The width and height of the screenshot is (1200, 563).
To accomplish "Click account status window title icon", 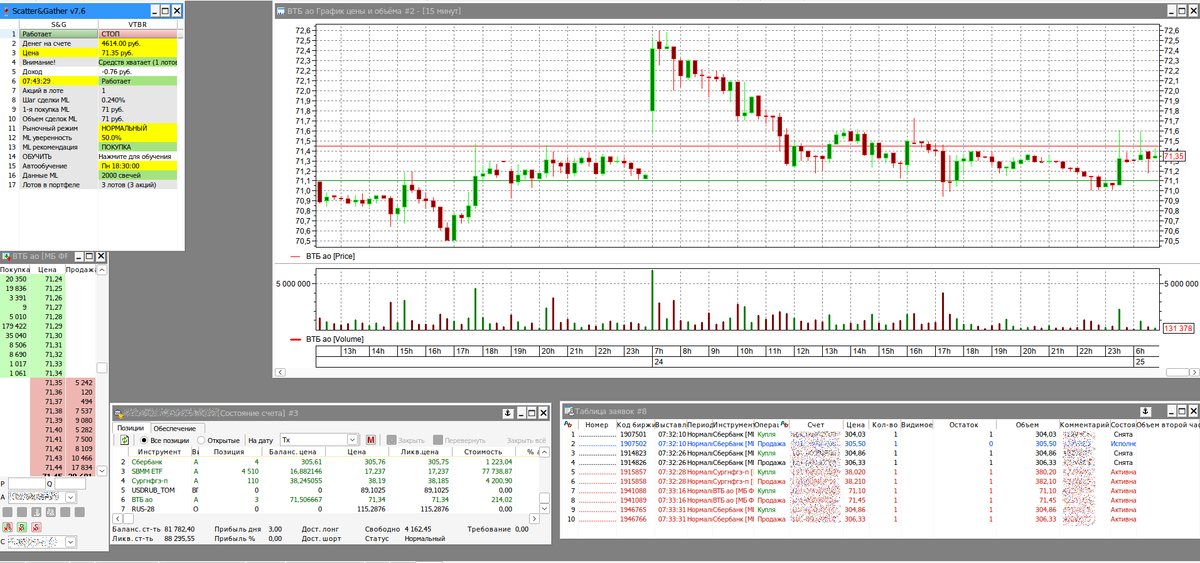I will coord(118,413).
